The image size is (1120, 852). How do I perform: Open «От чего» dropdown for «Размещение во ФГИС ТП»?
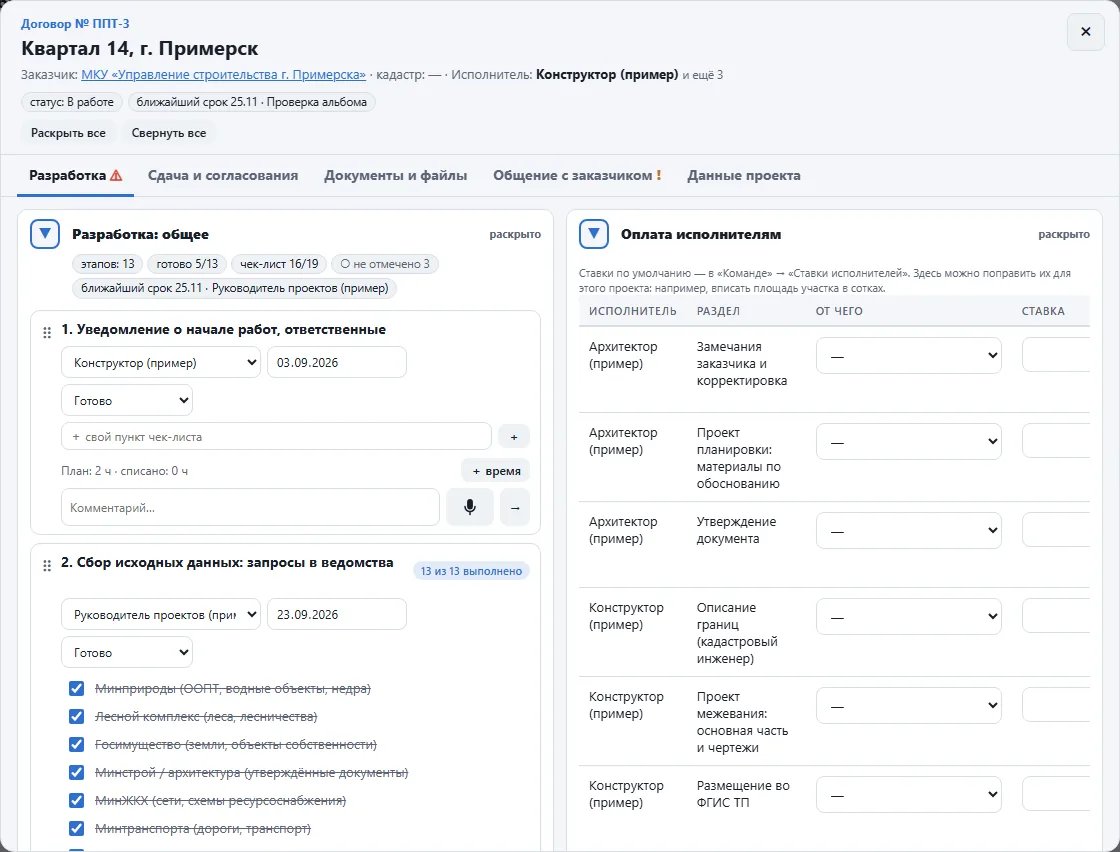point(909,794)
